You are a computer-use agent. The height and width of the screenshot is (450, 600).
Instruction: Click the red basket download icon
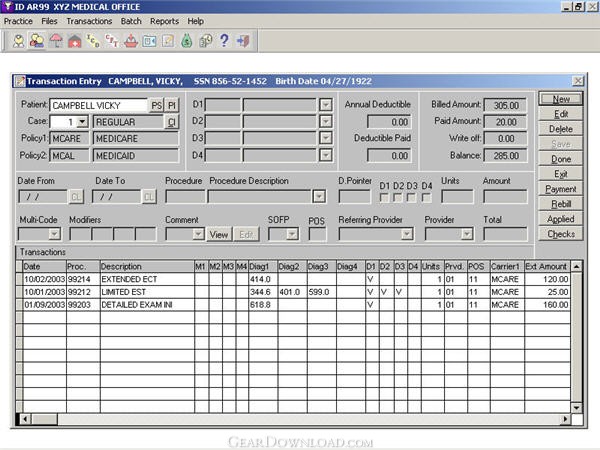pos(130,41)
